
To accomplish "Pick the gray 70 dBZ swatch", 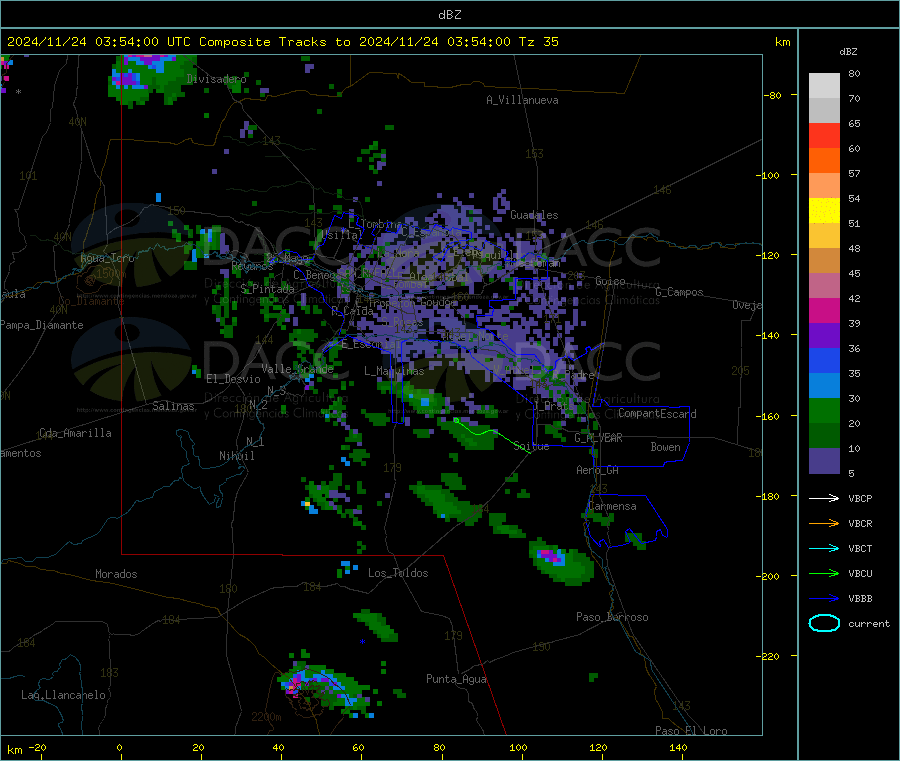I will (824, 86).
